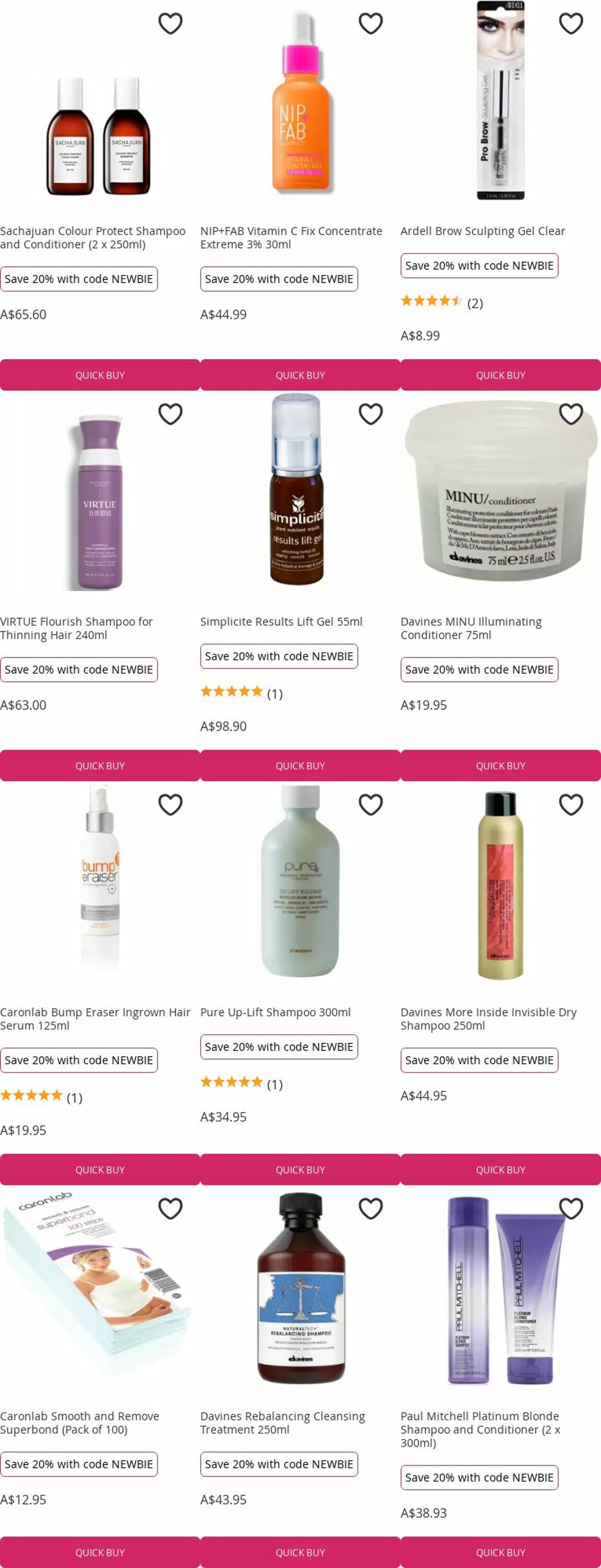
Task: Heart the Caronlab Superbond strips pack
Action: 170,1208
